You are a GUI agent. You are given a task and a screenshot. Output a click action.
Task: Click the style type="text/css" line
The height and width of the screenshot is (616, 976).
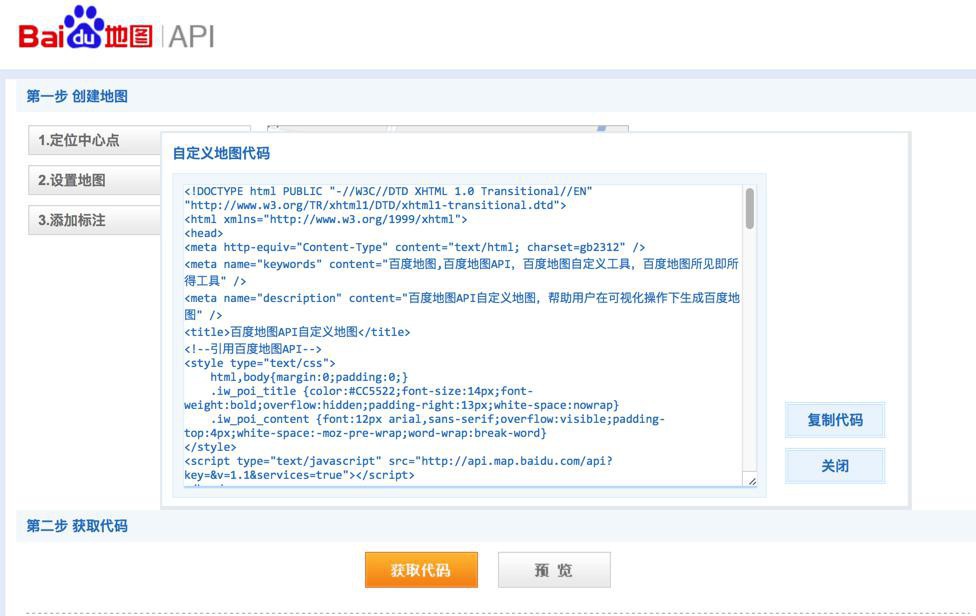[x=260, y=363]
